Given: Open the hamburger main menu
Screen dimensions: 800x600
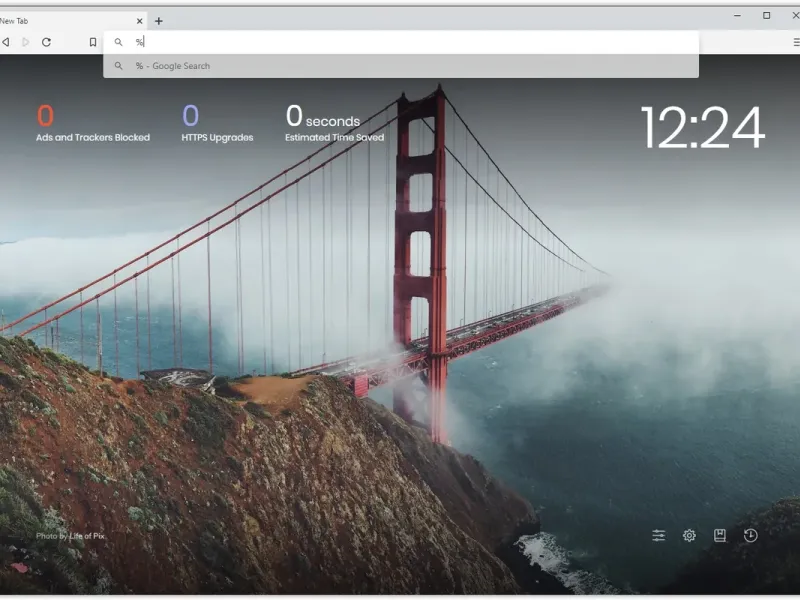Looking at the screenshot, I should pyautogui.click(x=796, y=42).
